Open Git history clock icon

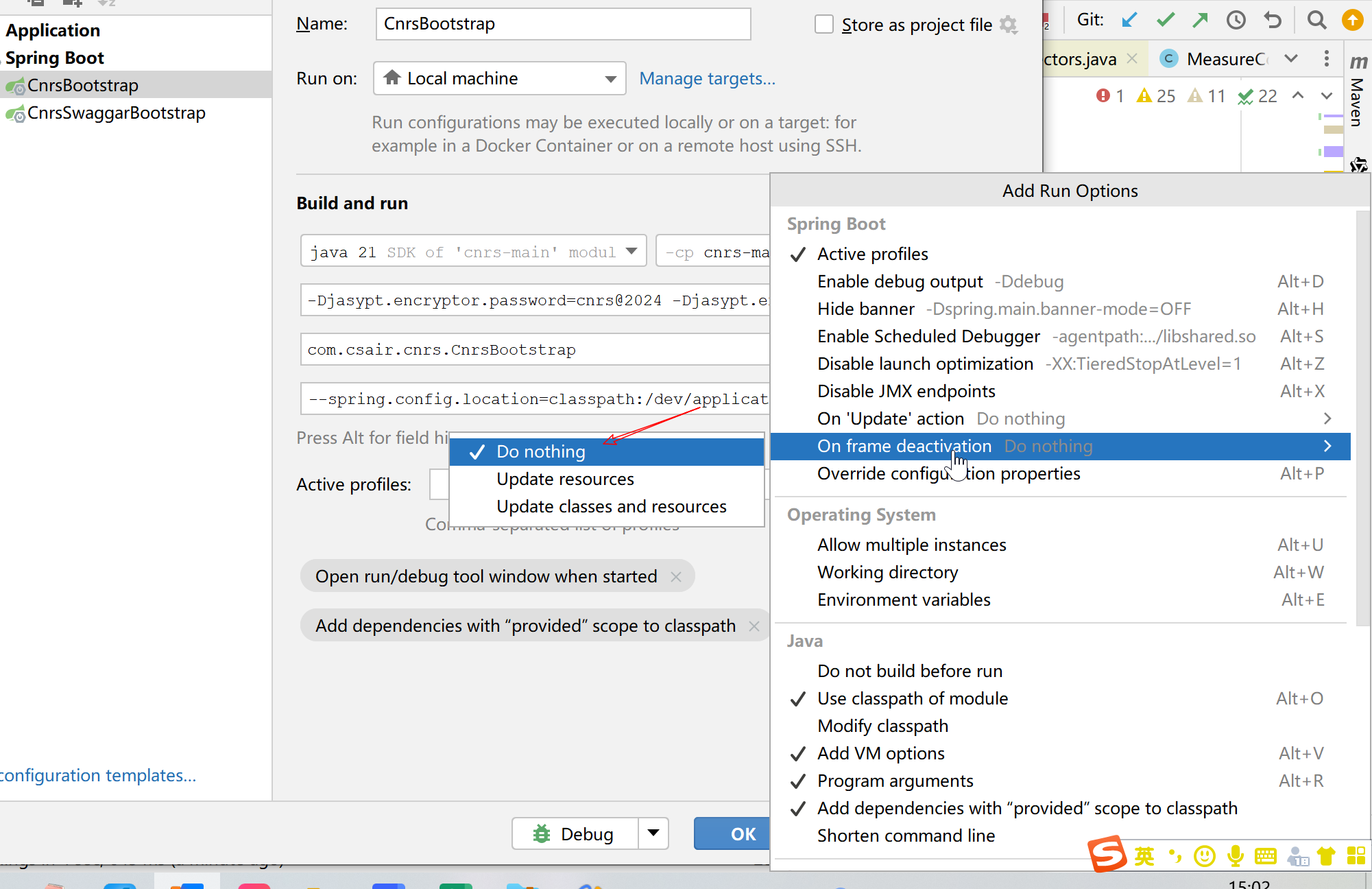1236,20
